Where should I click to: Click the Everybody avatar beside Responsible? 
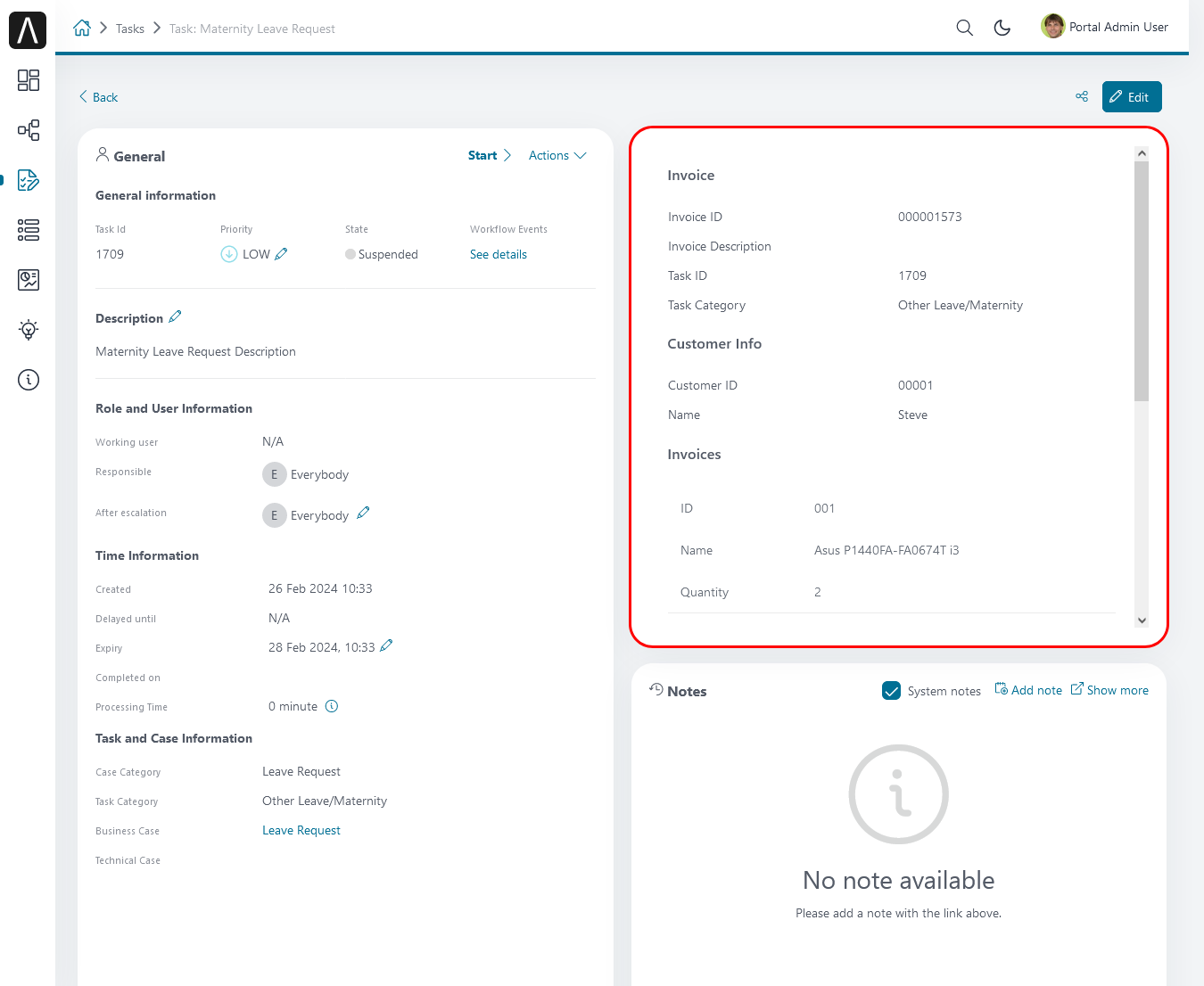point(275,474)
